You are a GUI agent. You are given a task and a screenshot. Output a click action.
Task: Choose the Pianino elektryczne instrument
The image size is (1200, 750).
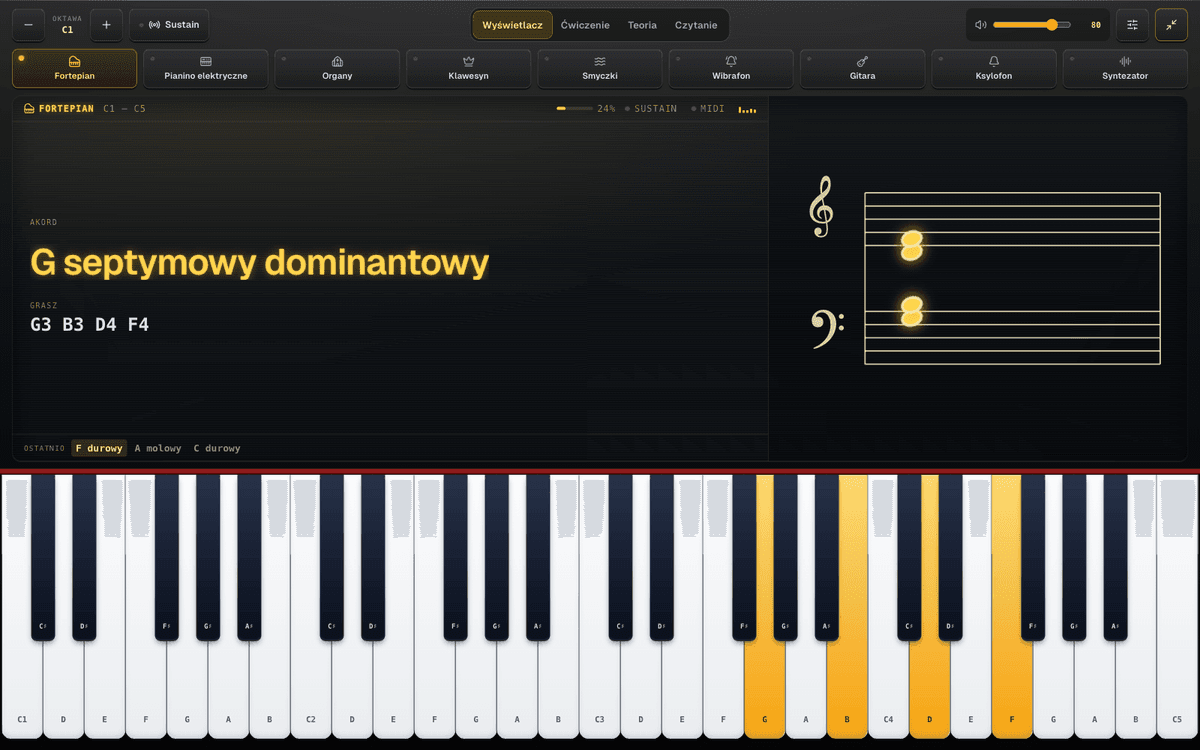click(x=206, y=69)
